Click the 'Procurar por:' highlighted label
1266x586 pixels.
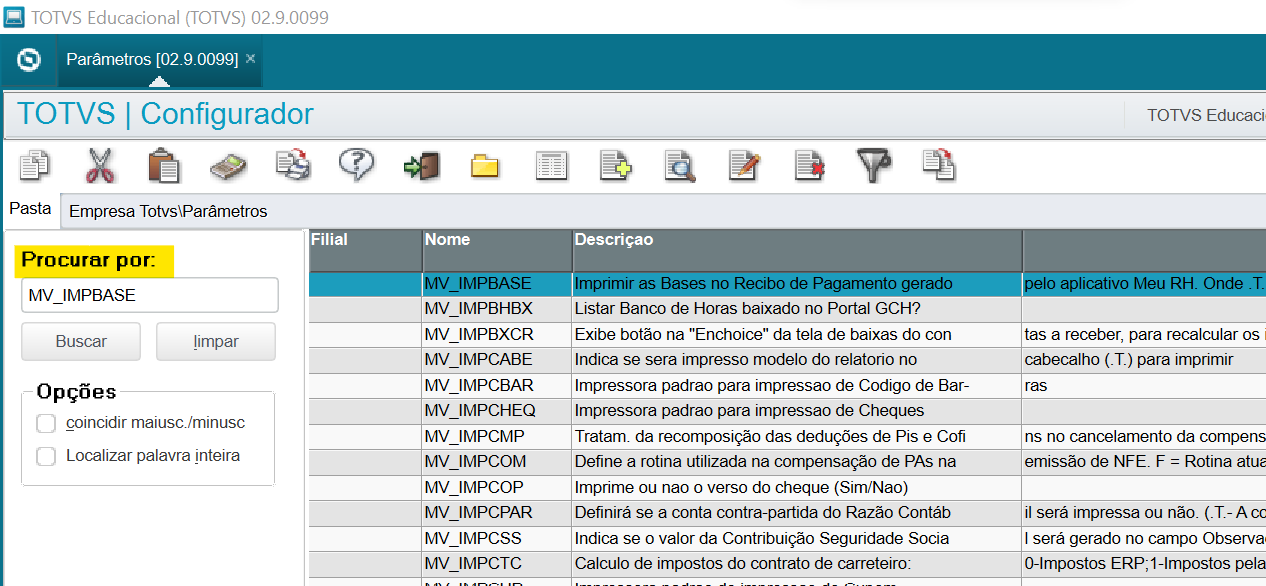click(90, 262)
